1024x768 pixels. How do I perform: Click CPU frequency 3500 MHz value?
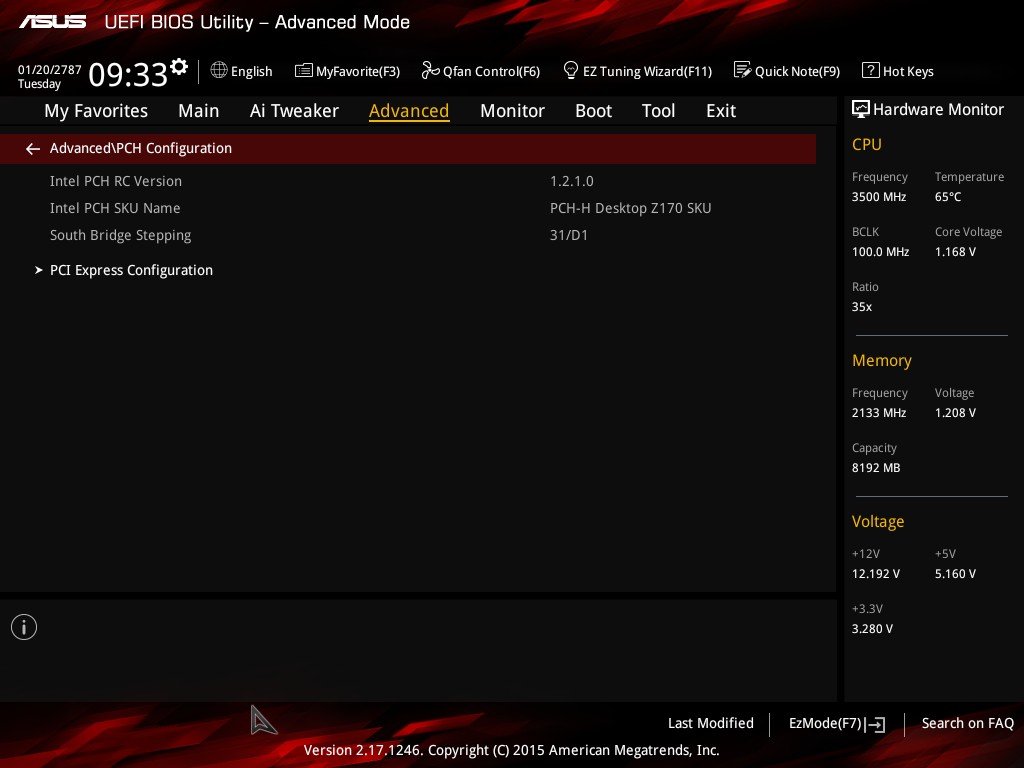pyautogui.click(x=878, y=197)
